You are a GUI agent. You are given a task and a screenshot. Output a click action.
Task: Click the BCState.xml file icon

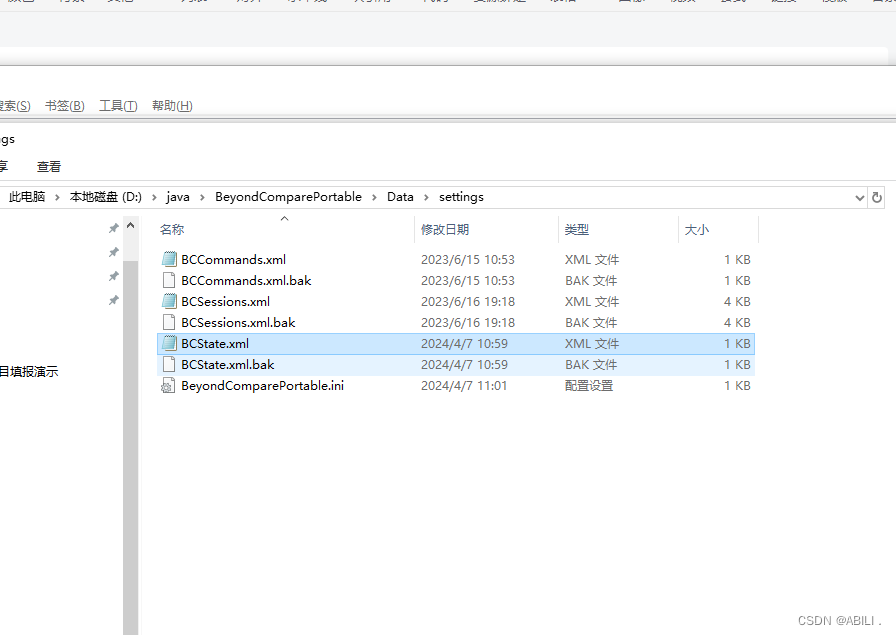[x=169, y=344]
